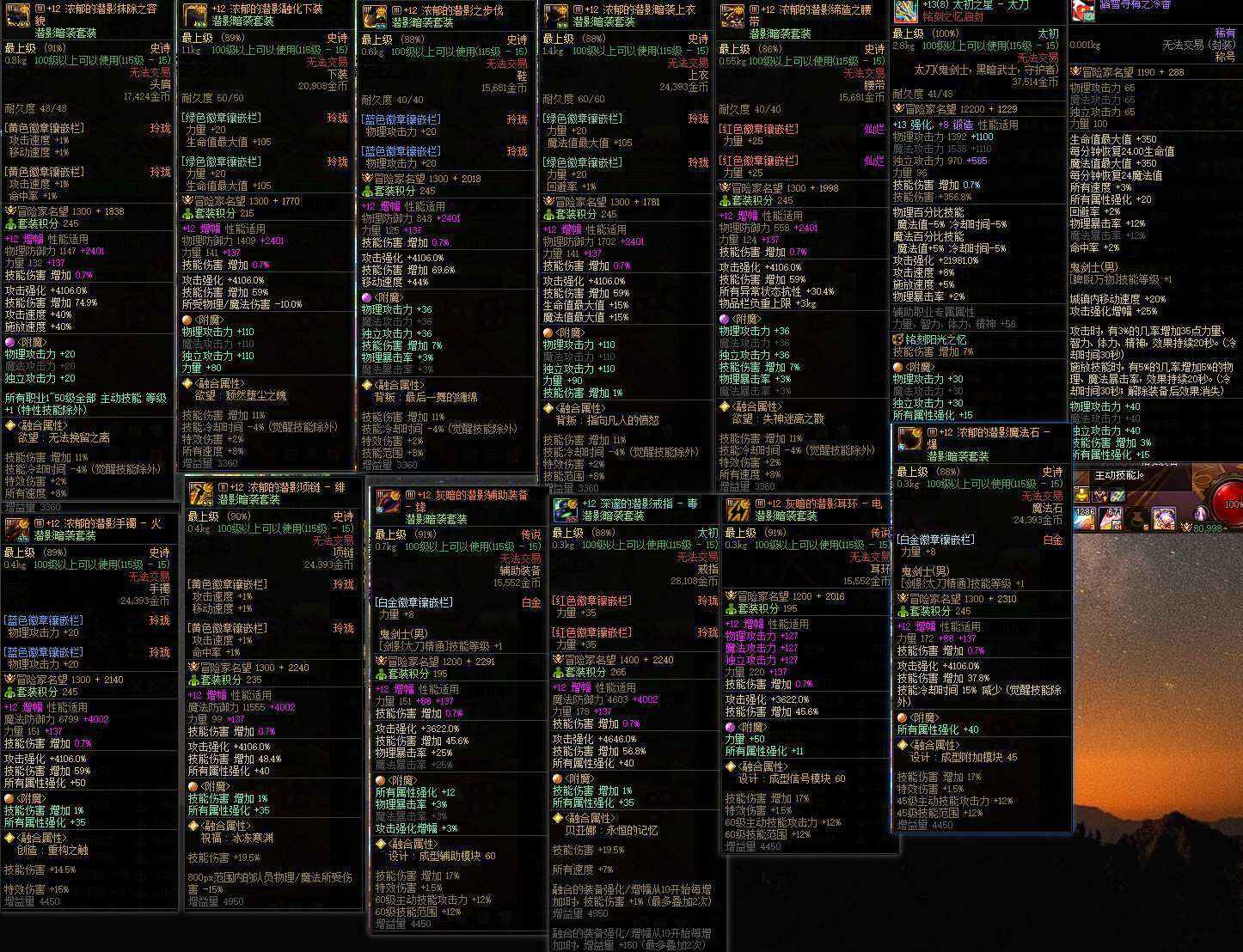The height and width of the screenshot is (952, 1243).
Task: Click the 太初之星 太刀 weapon icon
Action: tap(906, 10)
